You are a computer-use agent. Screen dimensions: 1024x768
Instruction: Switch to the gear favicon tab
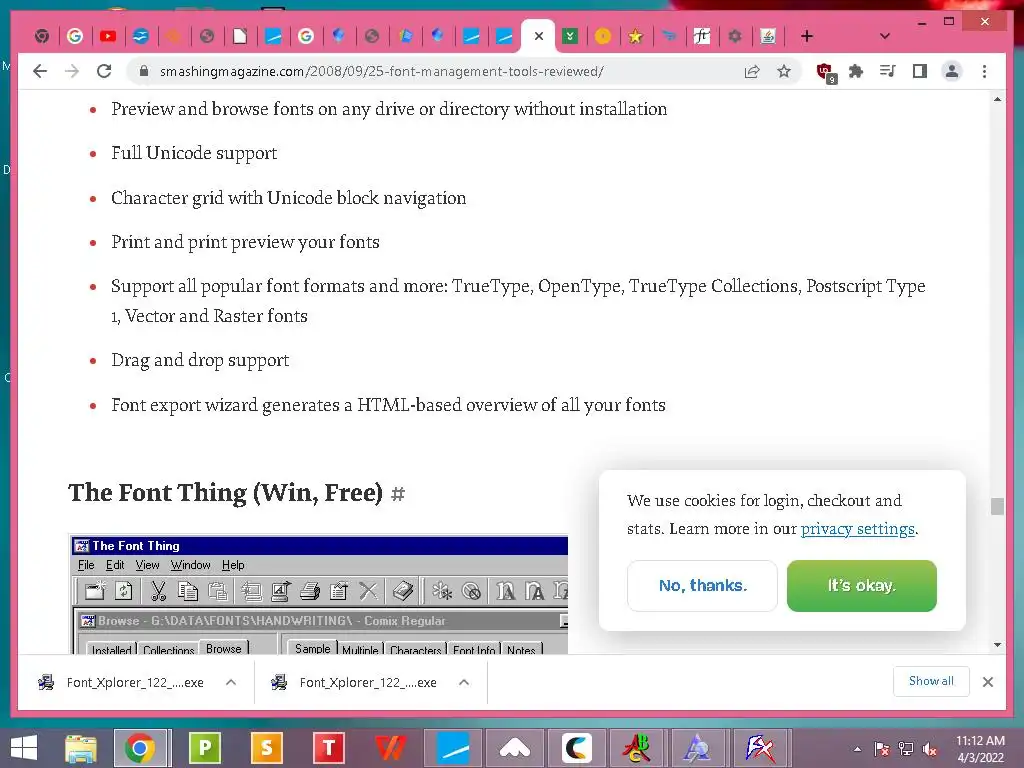click(x=735, y=37)
